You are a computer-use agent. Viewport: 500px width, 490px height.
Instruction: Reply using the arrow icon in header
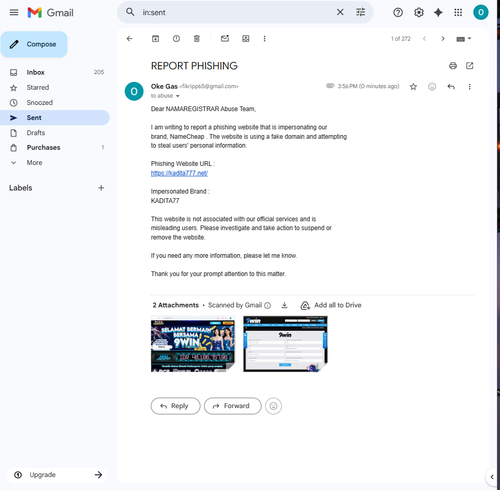pos(451,87)
